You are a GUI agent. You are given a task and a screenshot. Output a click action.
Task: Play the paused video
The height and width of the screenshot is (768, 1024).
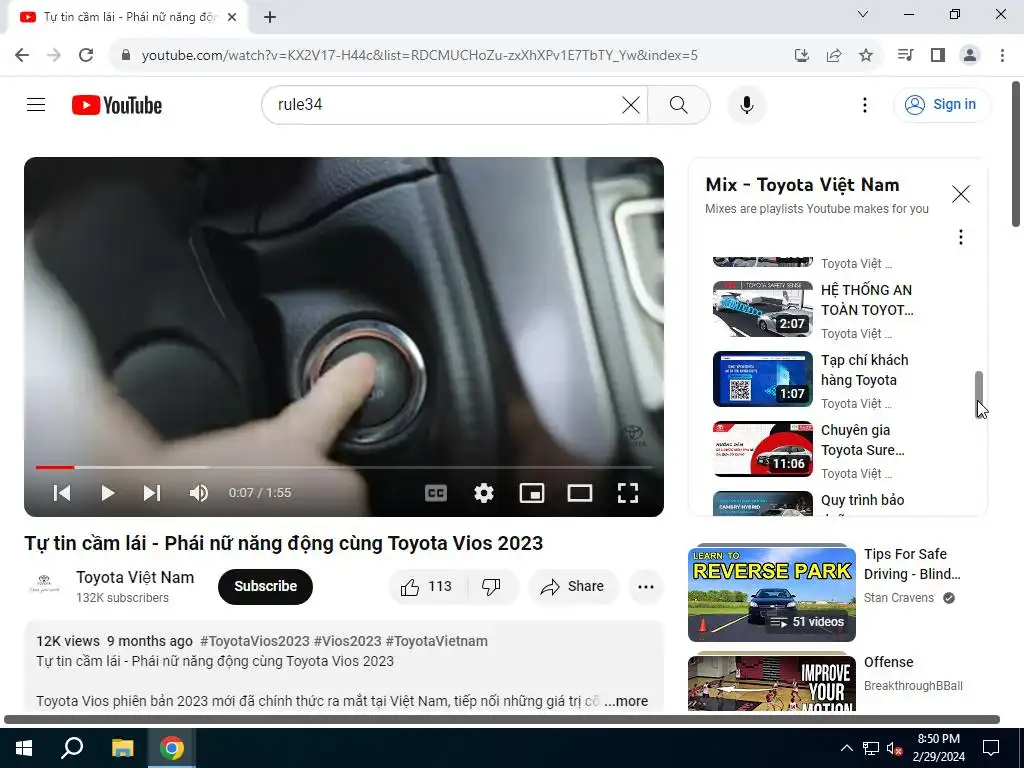(x=108, y=492)
